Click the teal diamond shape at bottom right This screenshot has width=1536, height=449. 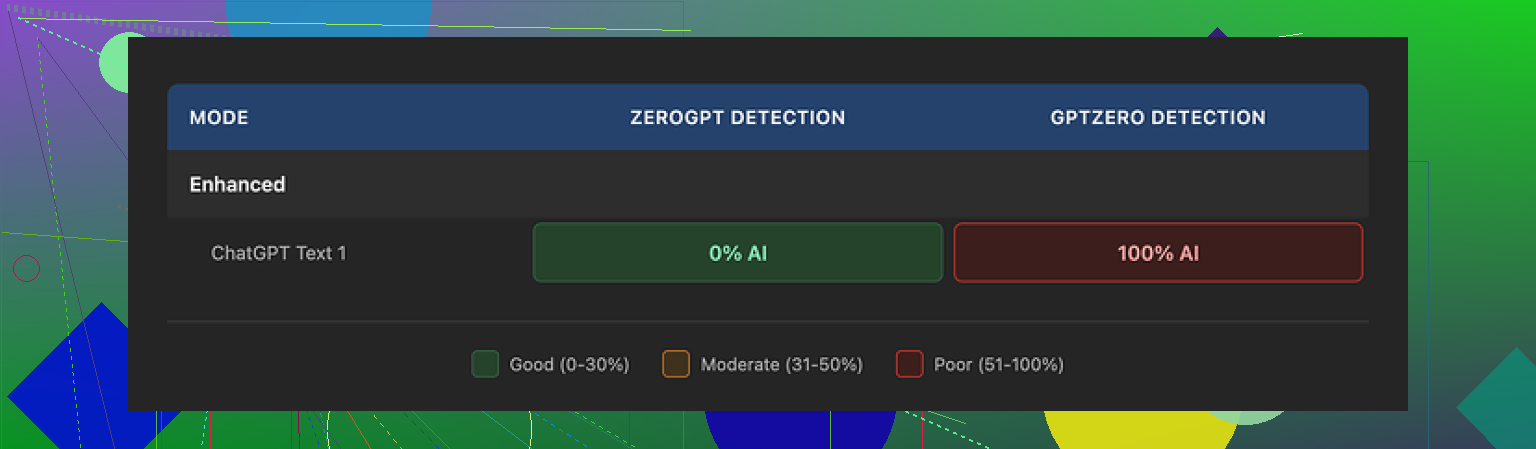1500,405
